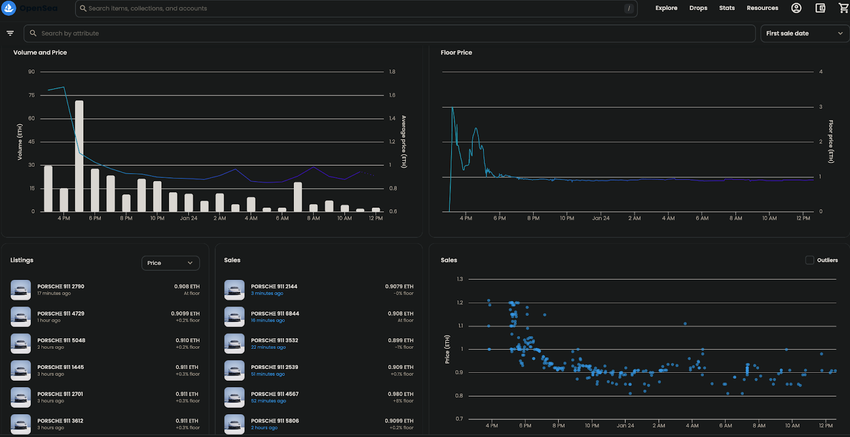Focus the Search by attribute field

coord(390,33)
